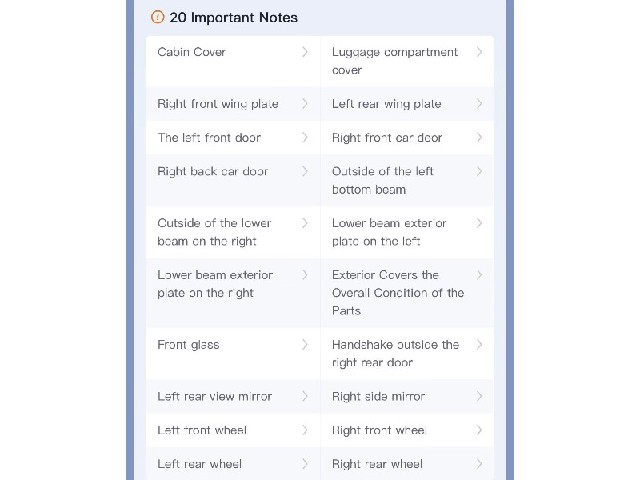Expand Right front wing plate arrow

pyautogui.click(x=304, y=104)
